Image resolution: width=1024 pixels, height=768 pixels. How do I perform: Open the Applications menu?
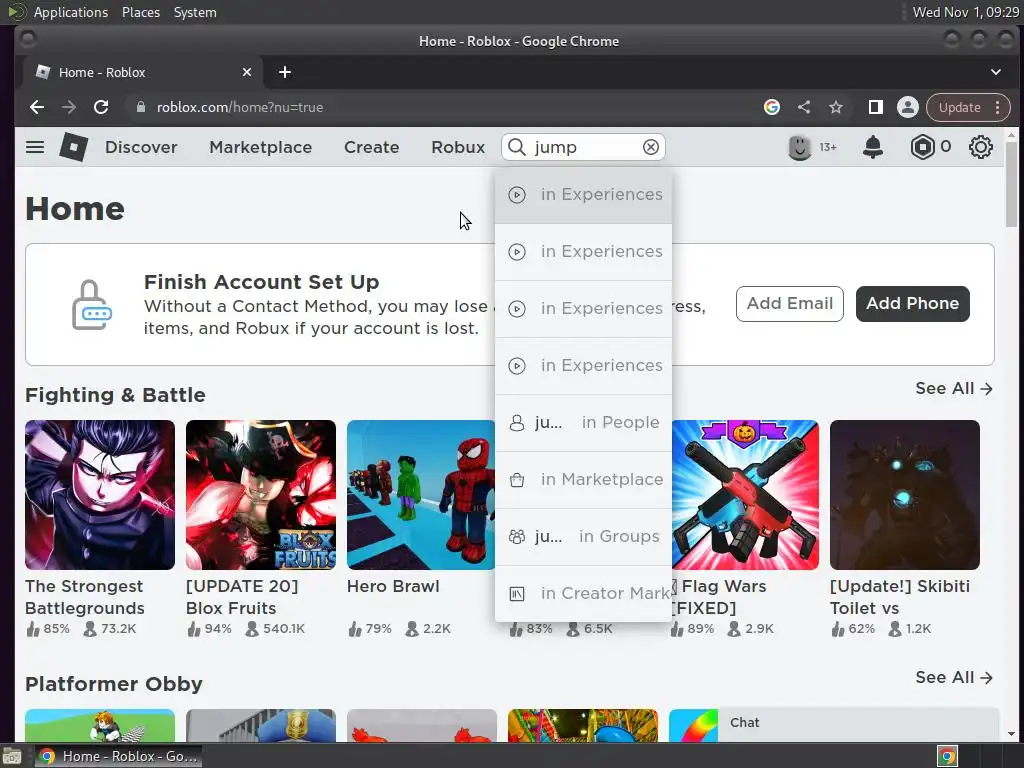point(71,12)
